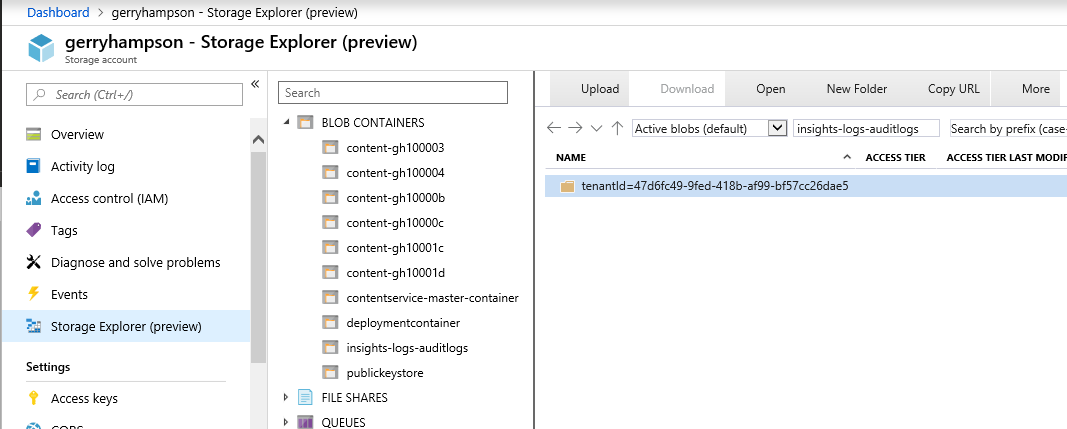Image resolution: width=1067 pixels, height=429 pixels.
Task: Open the Active blobs (default) dropdown
Action: click(x=710, y=128)
